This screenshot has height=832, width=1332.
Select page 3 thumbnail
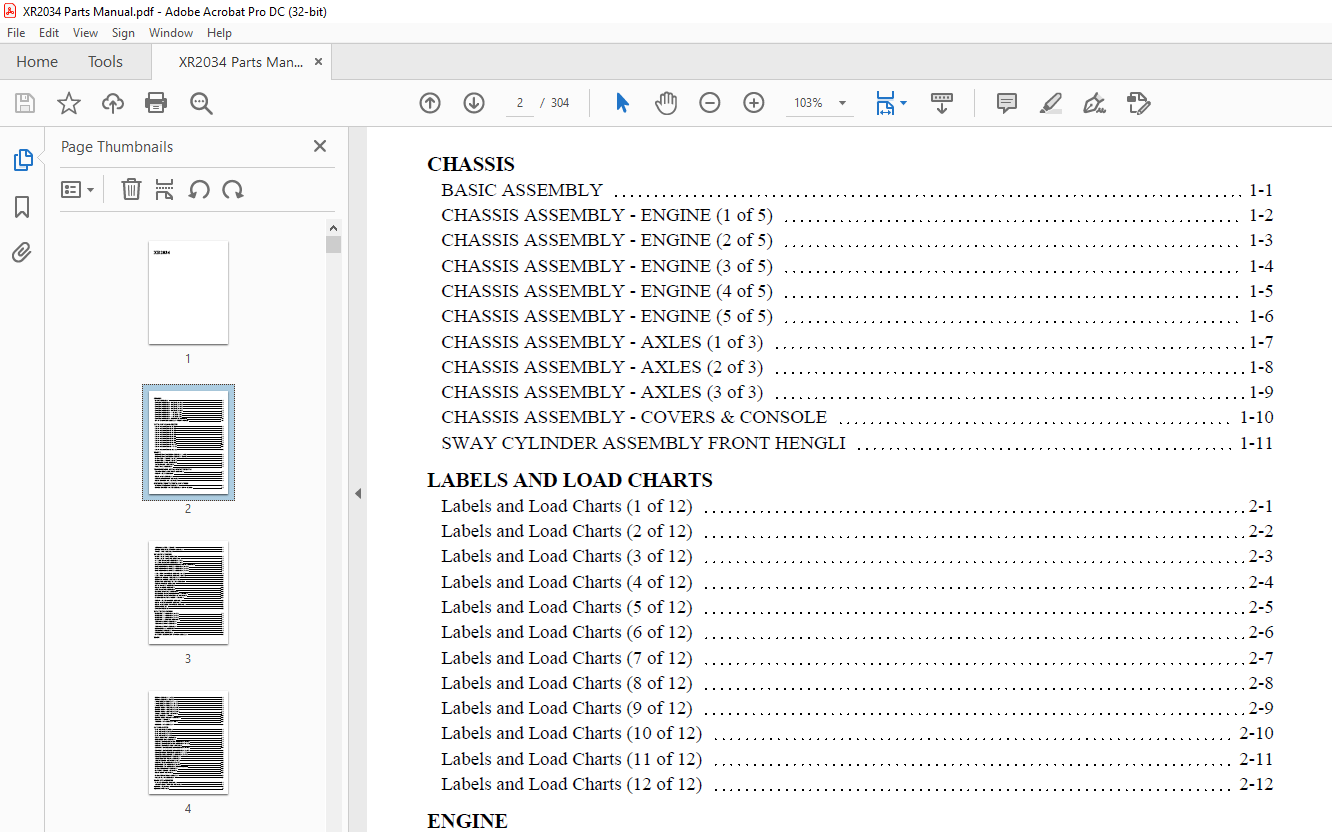[188, 592]
